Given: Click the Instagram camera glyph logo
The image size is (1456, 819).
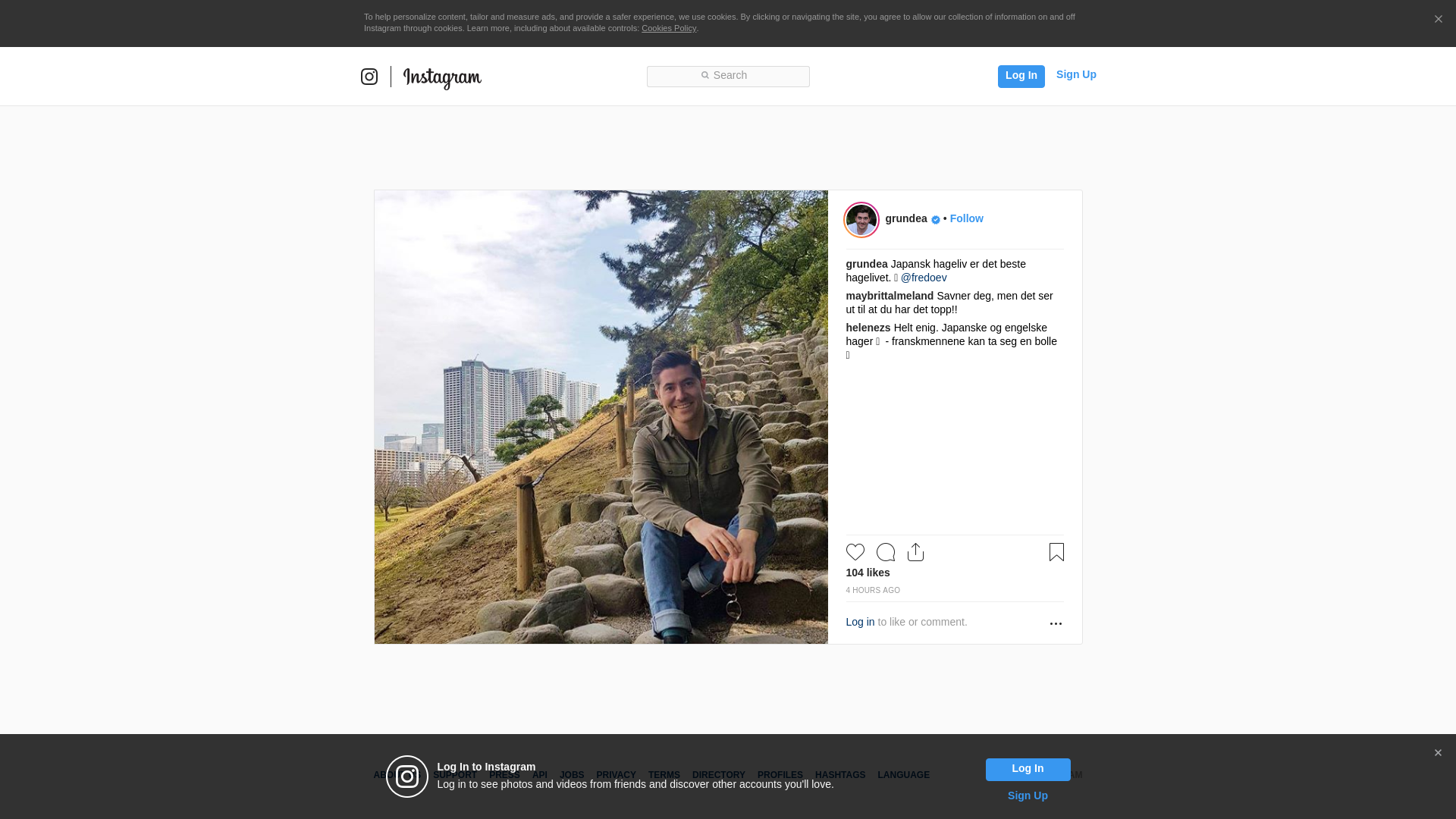Looking at the screenshot, I should point(369,77).
